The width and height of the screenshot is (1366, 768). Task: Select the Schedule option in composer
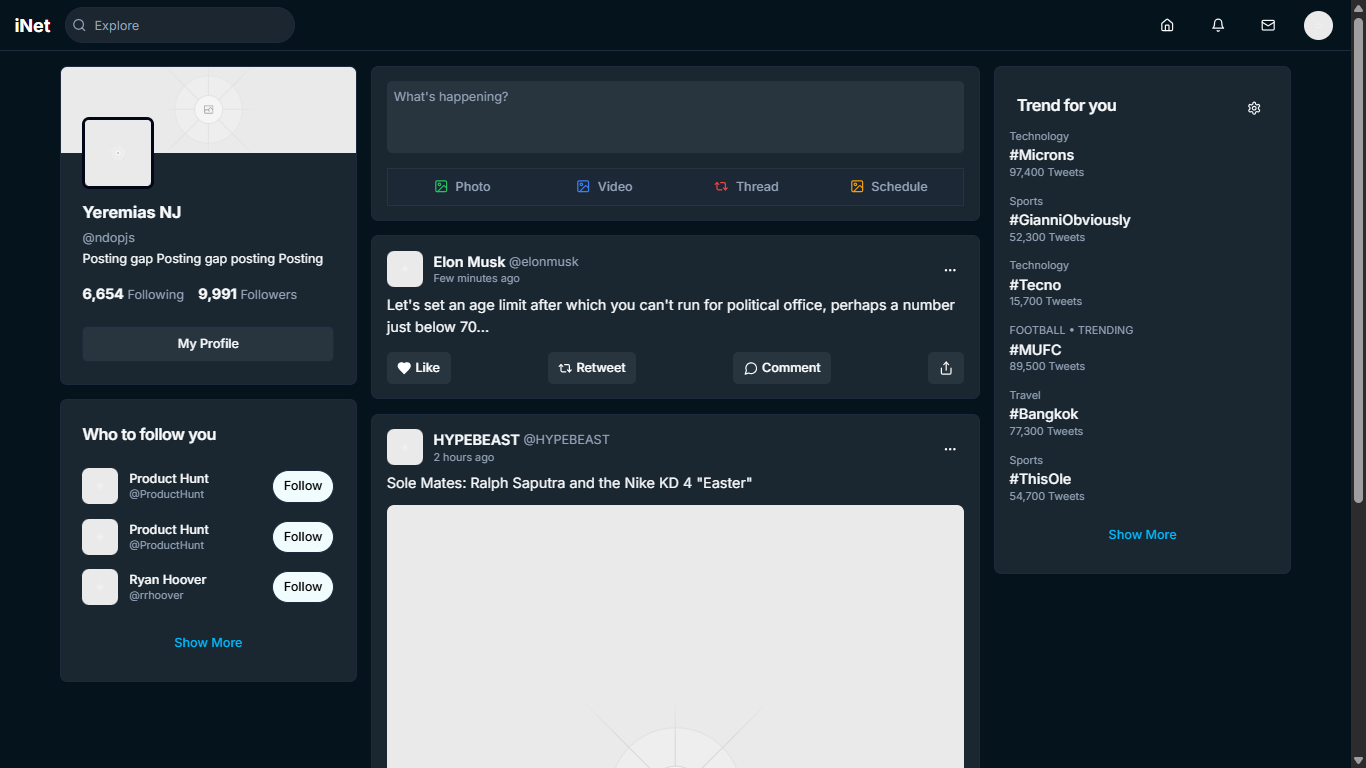pyautogui.click(x=889, y=187)
